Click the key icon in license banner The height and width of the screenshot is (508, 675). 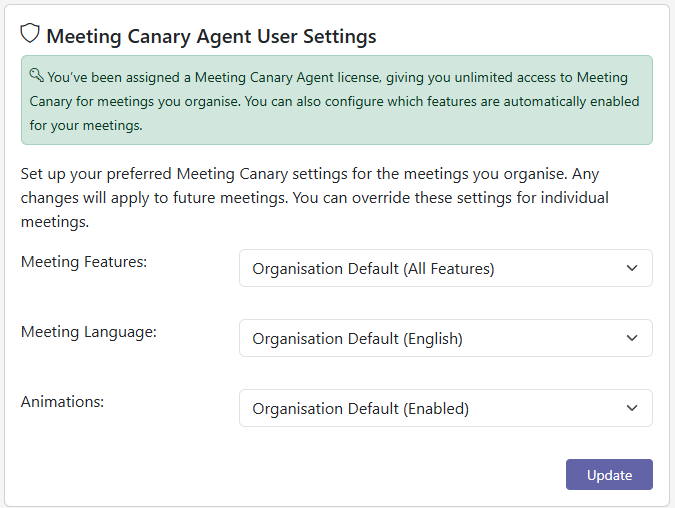point(35,75)
